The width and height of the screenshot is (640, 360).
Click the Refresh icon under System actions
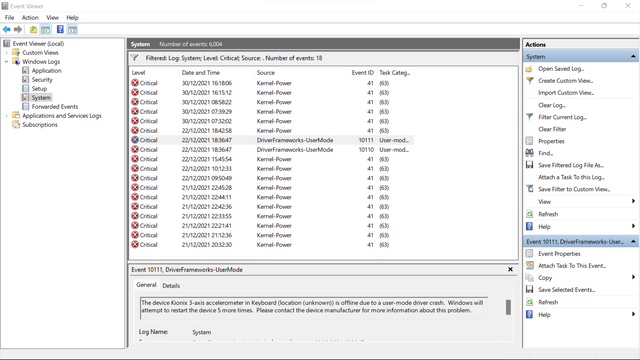[529, 214]
